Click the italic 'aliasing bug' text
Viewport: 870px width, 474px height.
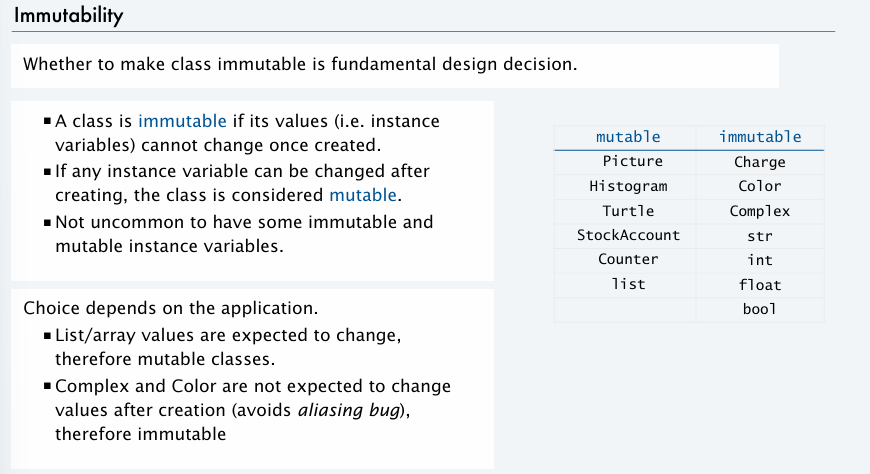tap(349, 410)
